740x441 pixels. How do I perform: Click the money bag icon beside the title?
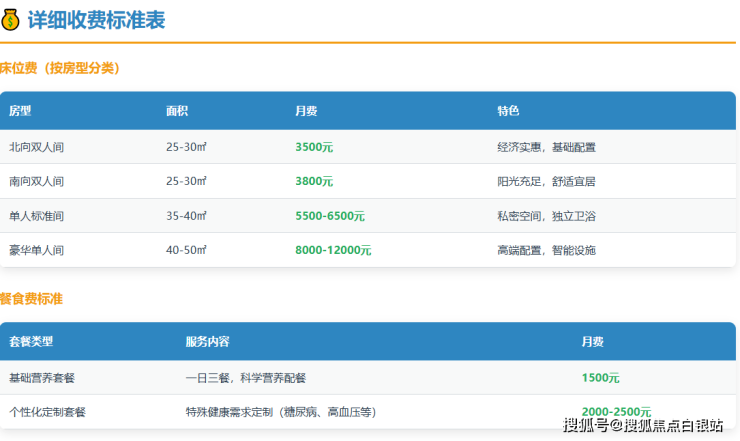coord(11,20)
